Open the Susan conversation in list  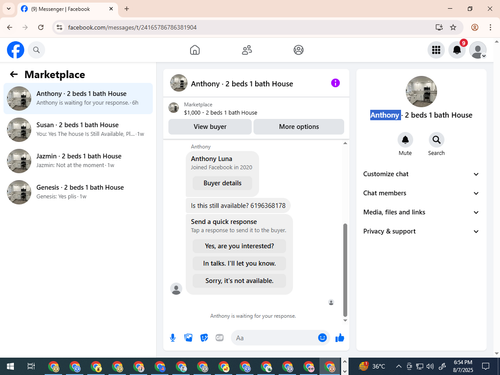(x=78, y=129)
